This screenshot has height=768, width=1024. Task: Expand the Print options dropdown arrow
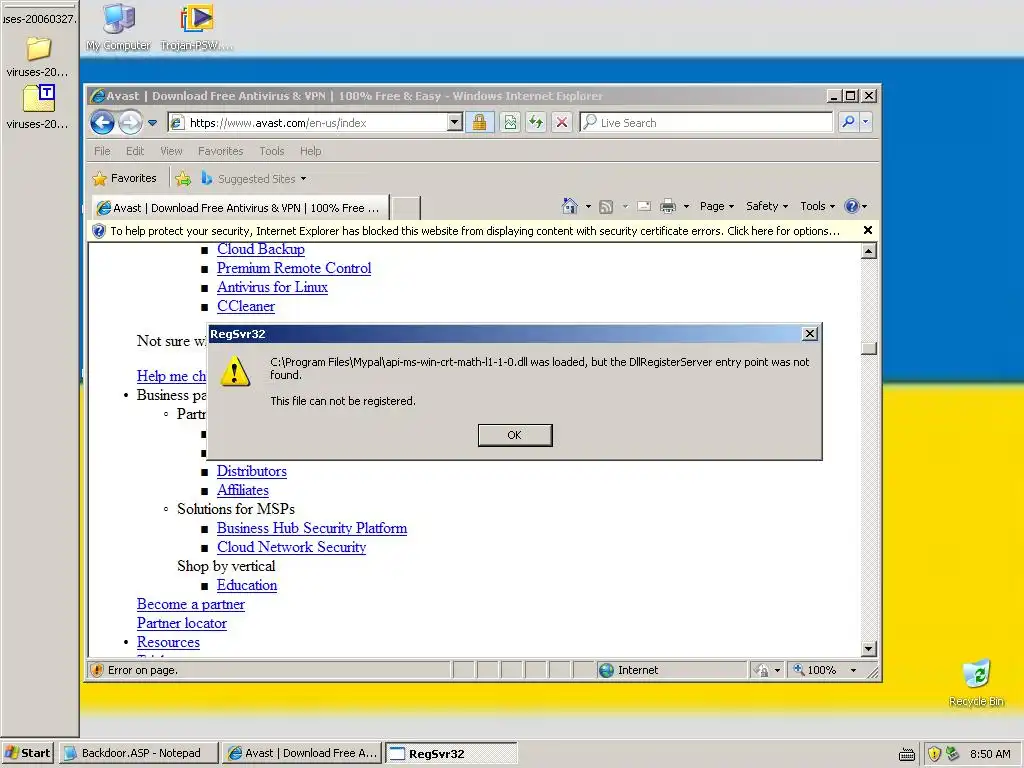(x=686, y=206)
